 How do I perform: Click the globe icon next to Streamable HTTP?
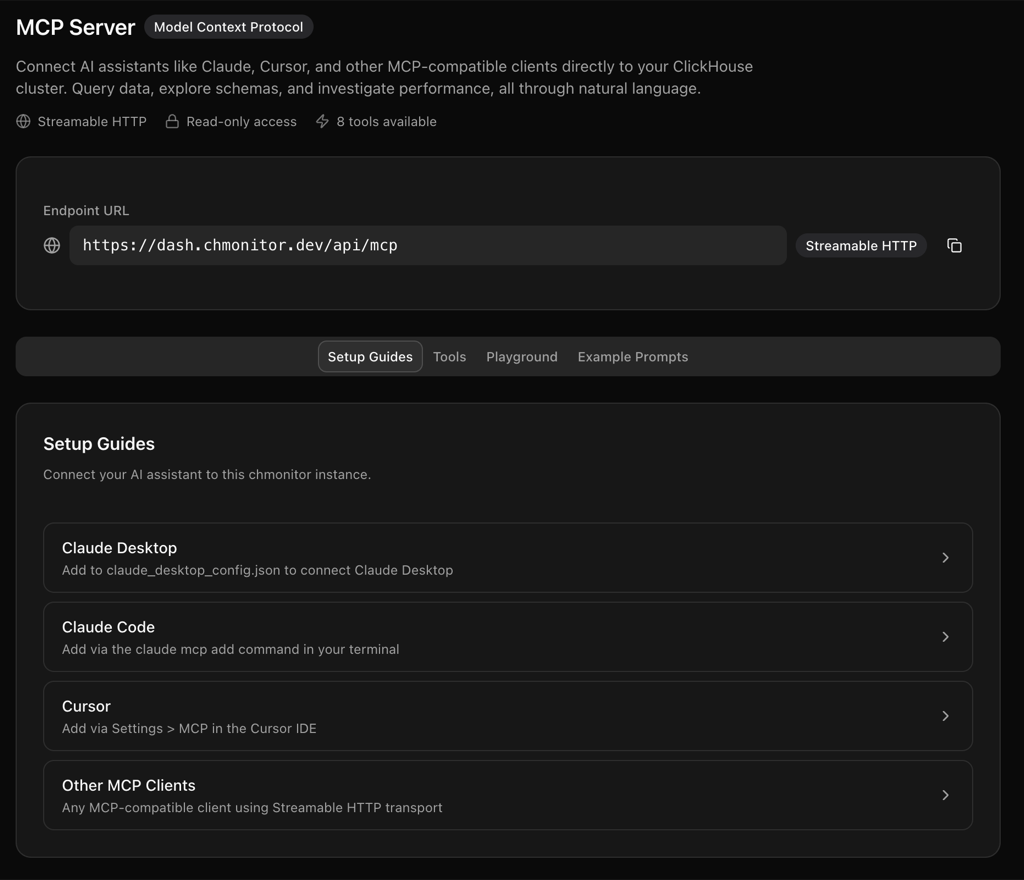(24, 121)
